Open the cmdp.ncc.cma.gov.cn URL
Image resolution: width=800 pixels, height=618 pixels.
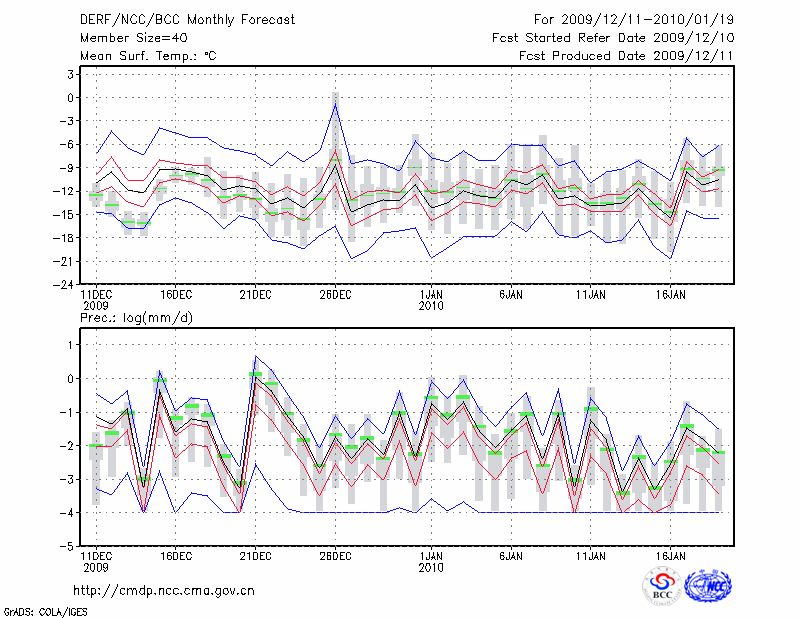pyautogui.click(x=165, y=590)
